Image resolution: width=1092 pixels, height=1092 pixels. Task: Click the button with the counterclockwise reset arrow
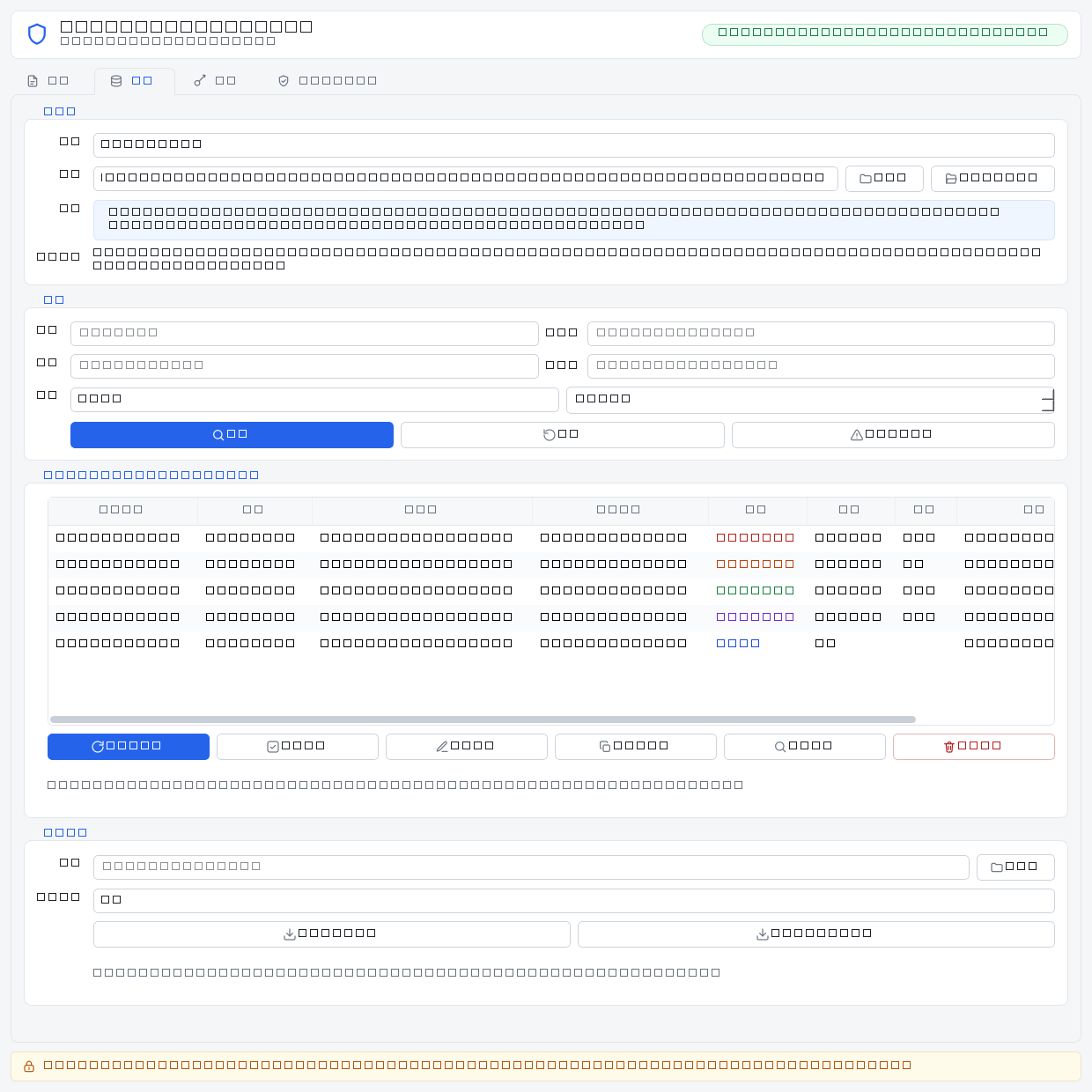[562, 435]
